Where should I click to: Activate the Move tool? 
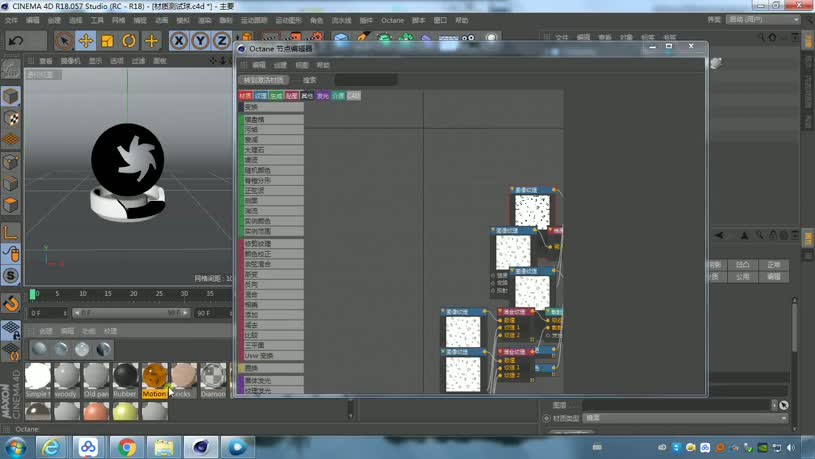(x=86, y=41)
